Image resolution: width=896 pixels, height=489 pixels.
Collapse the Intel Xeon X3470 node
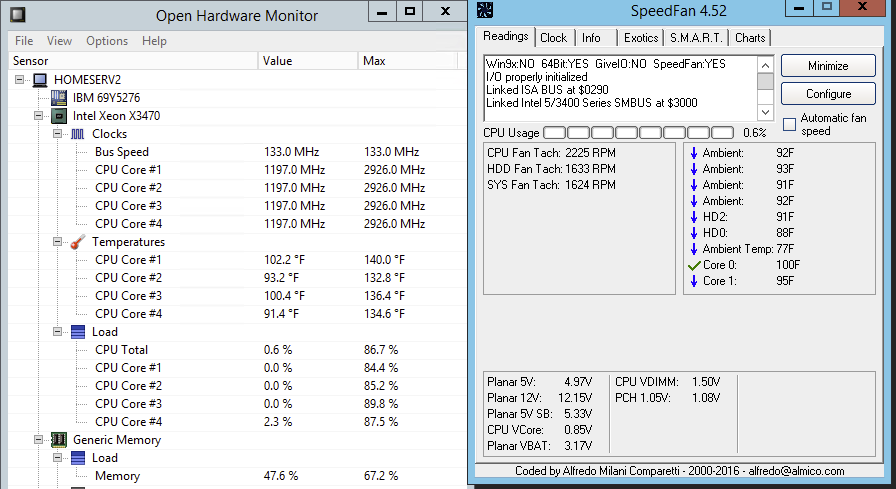click(38, 116)
